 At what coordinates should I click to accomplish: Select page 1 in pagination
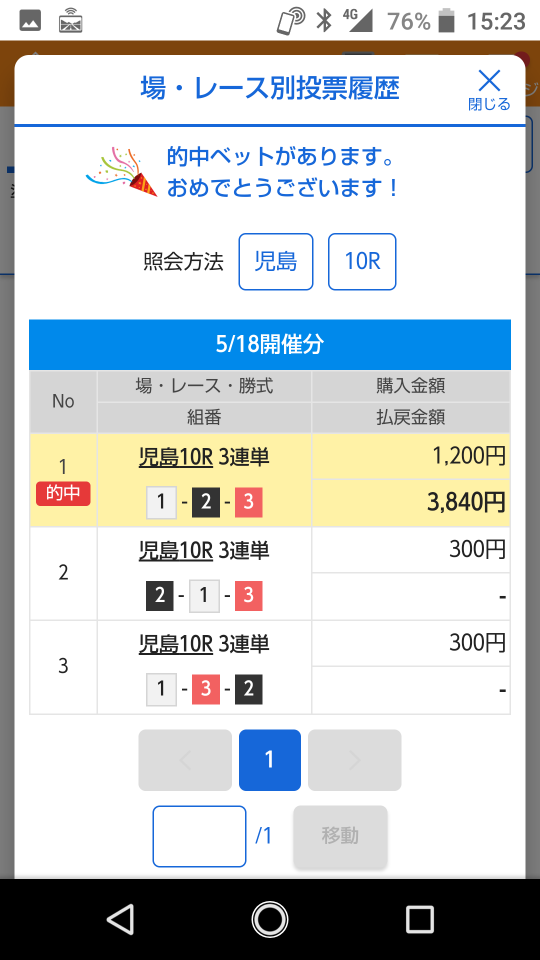[x=269, y=760]
